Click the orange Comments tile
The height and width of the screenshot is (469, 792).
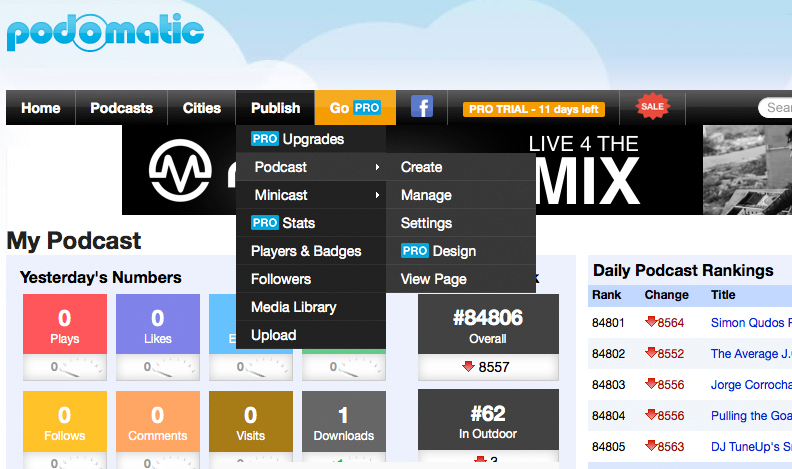(x=158, y=422)
